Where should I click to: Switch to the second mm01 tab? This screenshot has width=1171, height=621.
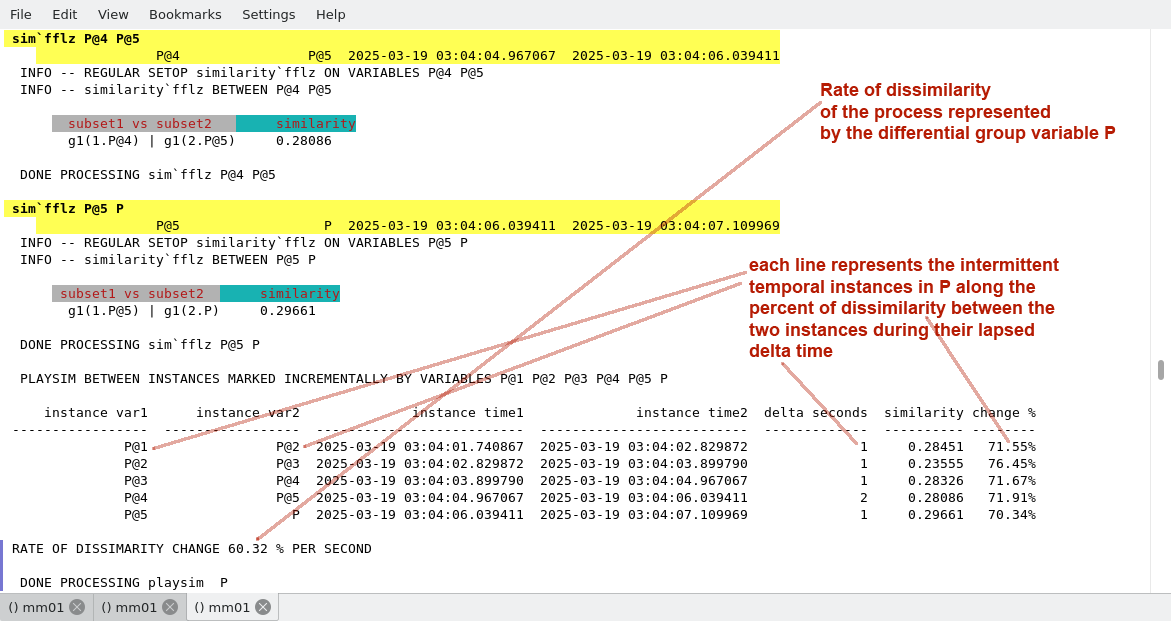click(130, 607)
